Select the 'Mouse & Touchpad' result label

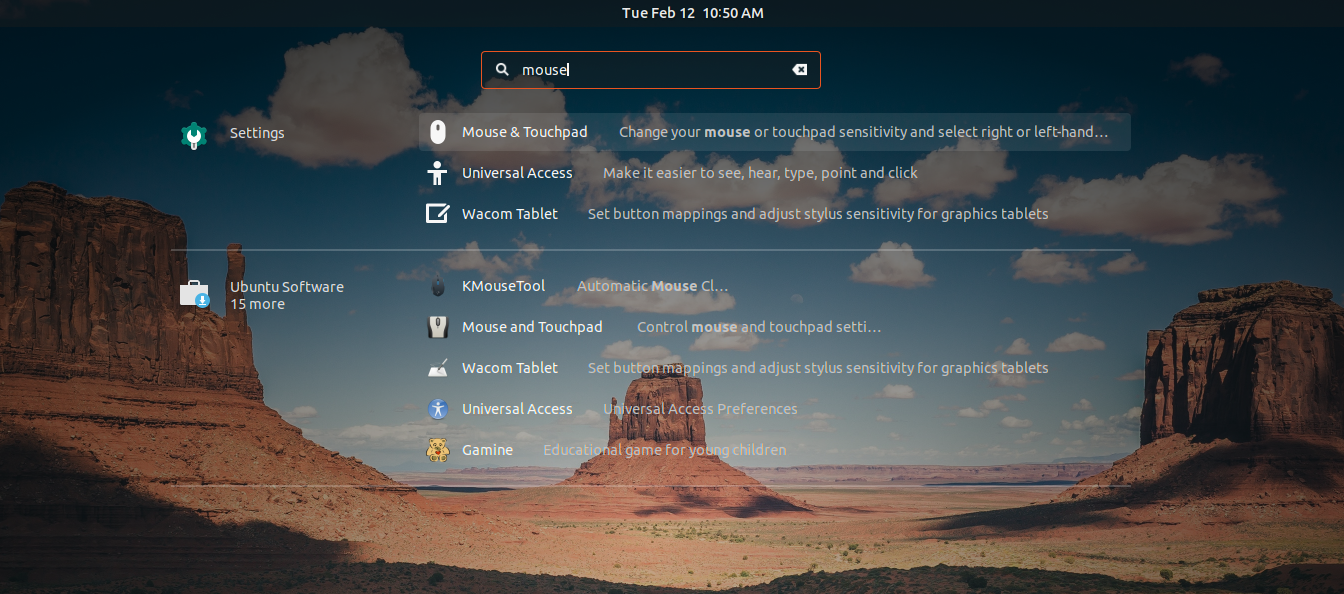tap(525, 132)
